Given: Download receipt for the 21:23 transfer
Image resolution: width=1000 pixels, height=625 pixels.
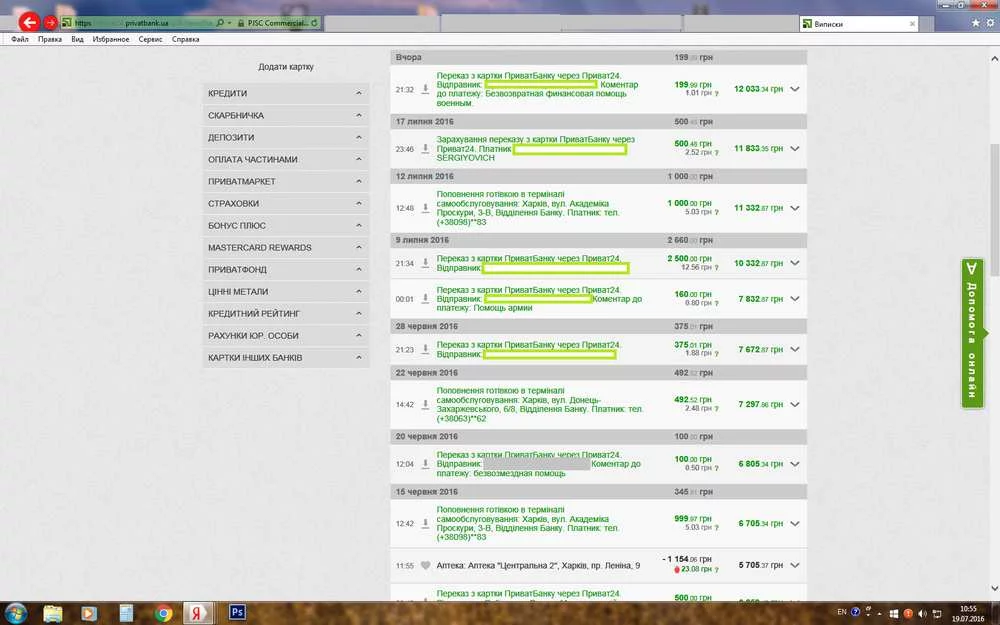Looking at the screenshot, I should (425, 349).
